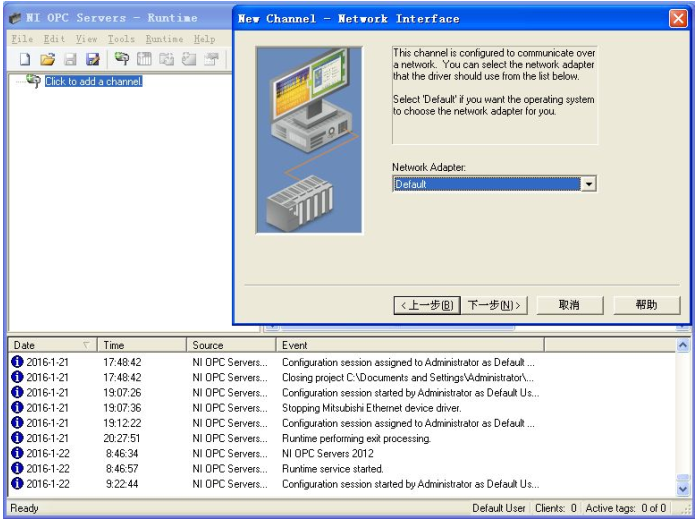Click info icon on the 9:22:44 row
This screenshot has height=520, width=695.
17,483
